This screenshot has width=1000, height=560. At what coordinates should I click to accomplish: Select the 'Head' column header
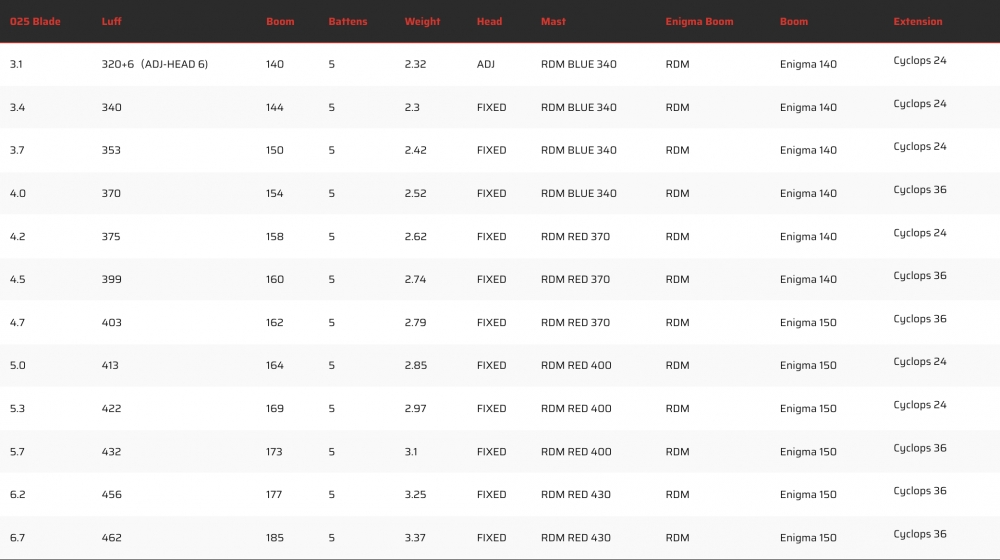coord(489,21)
